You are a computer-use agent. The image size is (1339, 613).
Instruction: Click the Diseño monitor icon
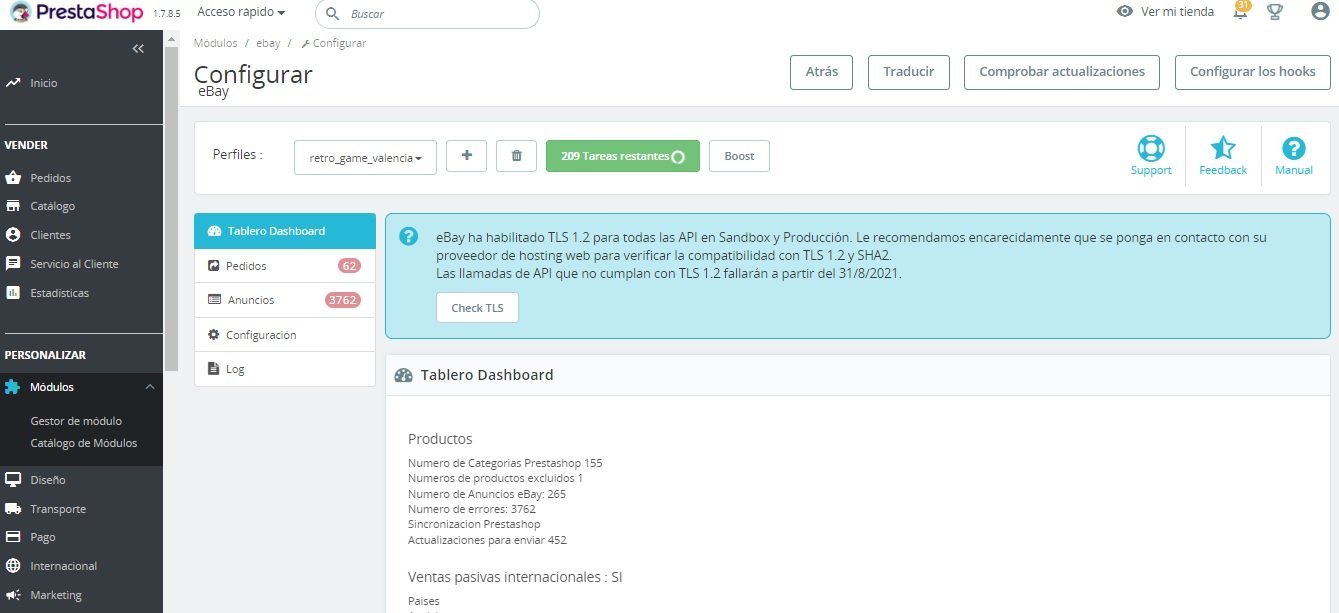[x=13, y=480]
